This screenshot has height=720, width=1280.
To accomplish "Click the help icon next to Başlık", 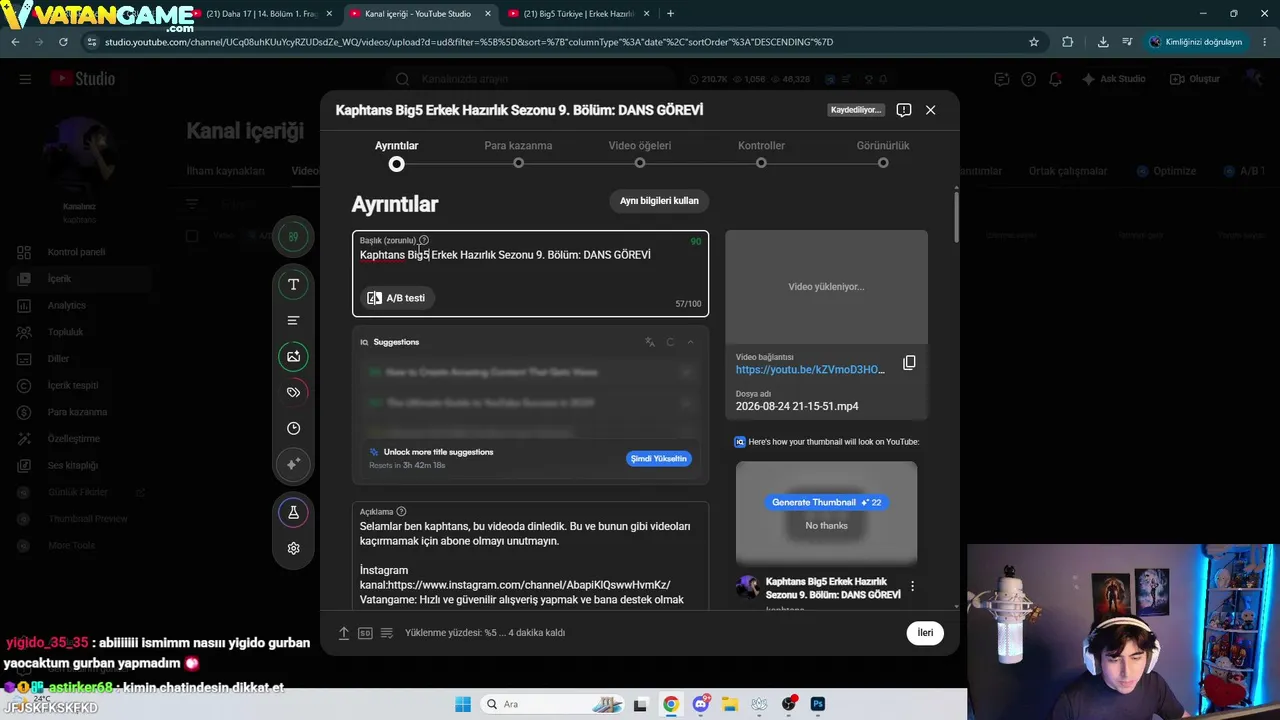I will pyautogui.click(x=424, y=240).
